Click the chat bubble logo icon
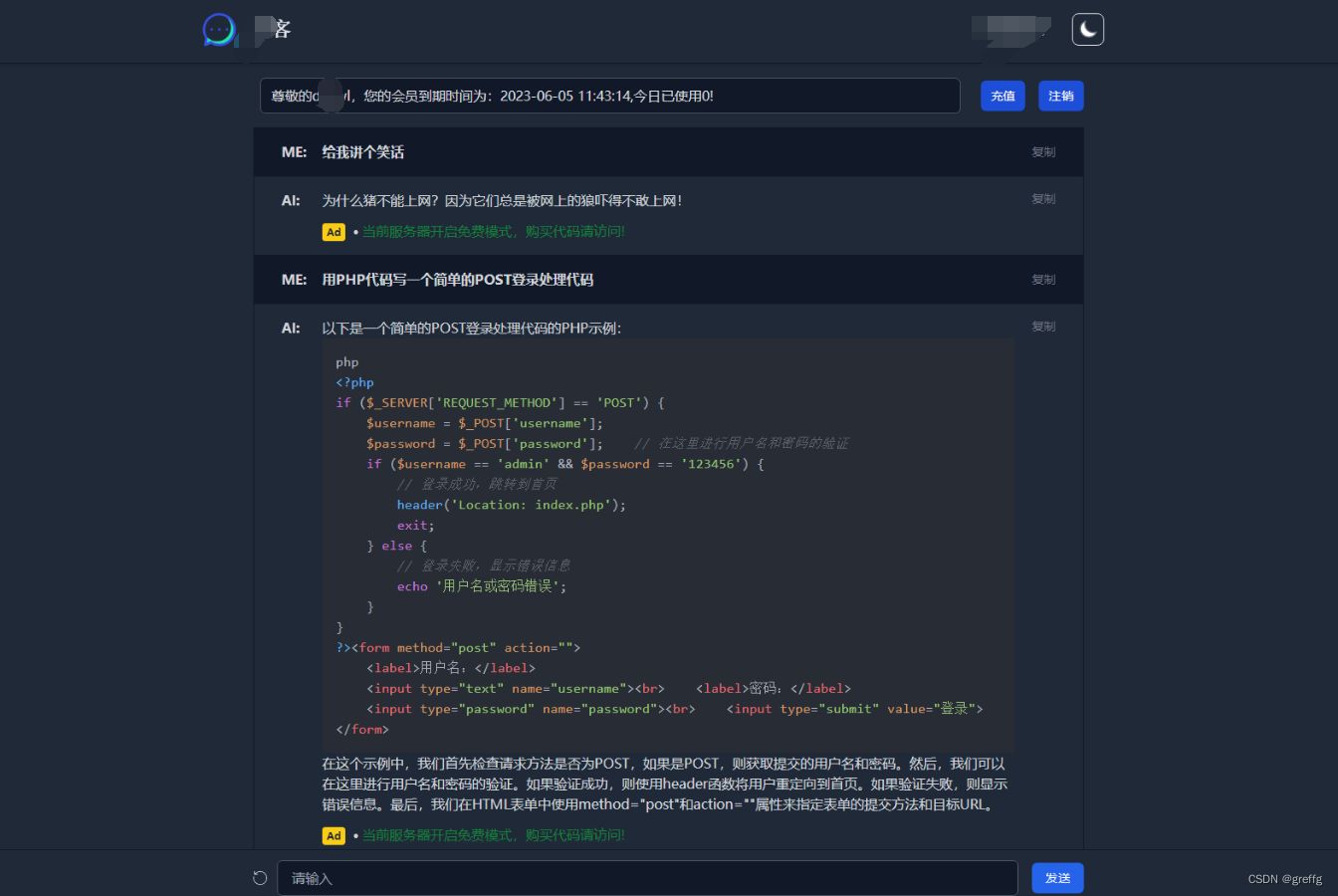Screen dimensions: 1338x896 click(219, 30)
